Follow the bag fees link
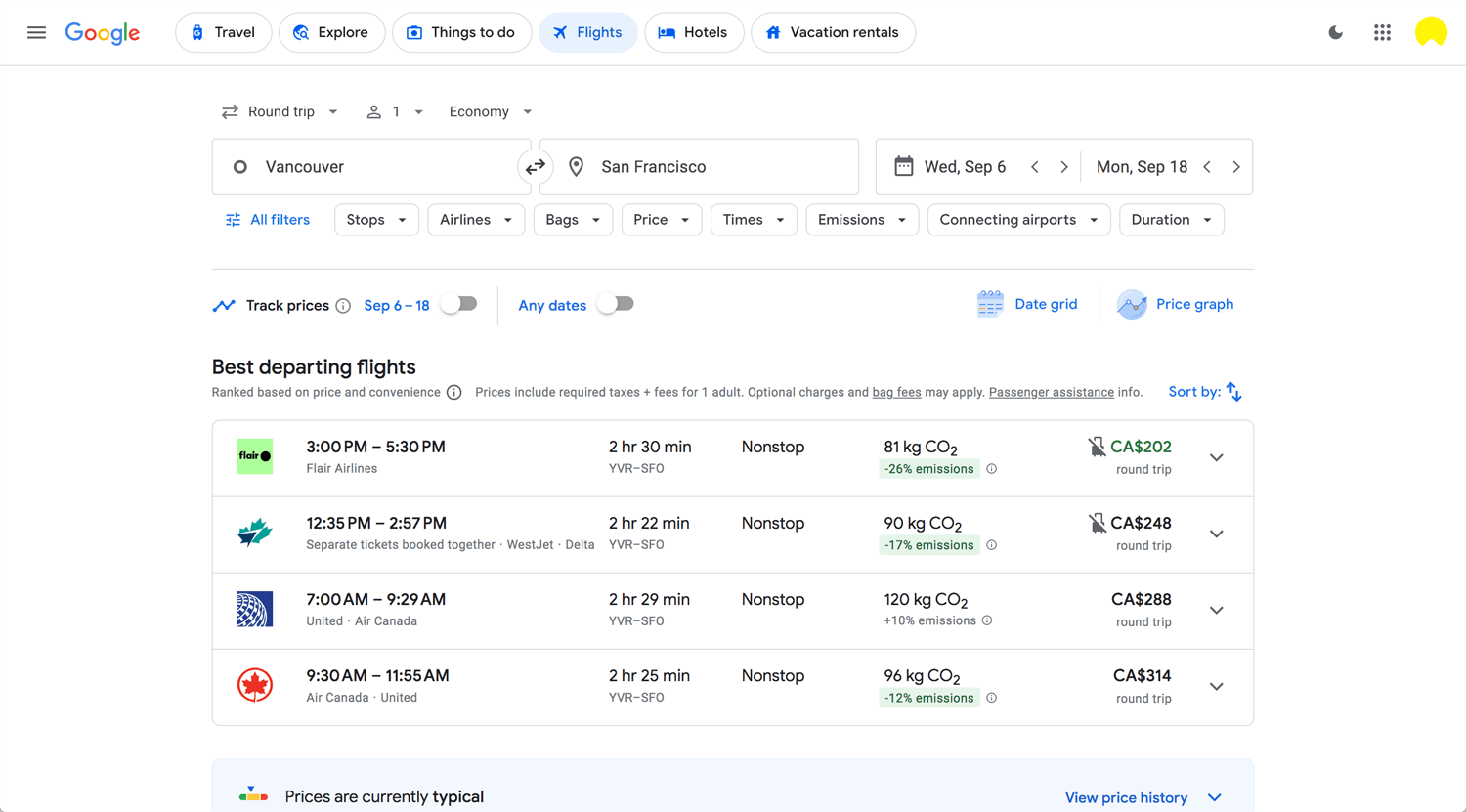 [x=896, y=392]
